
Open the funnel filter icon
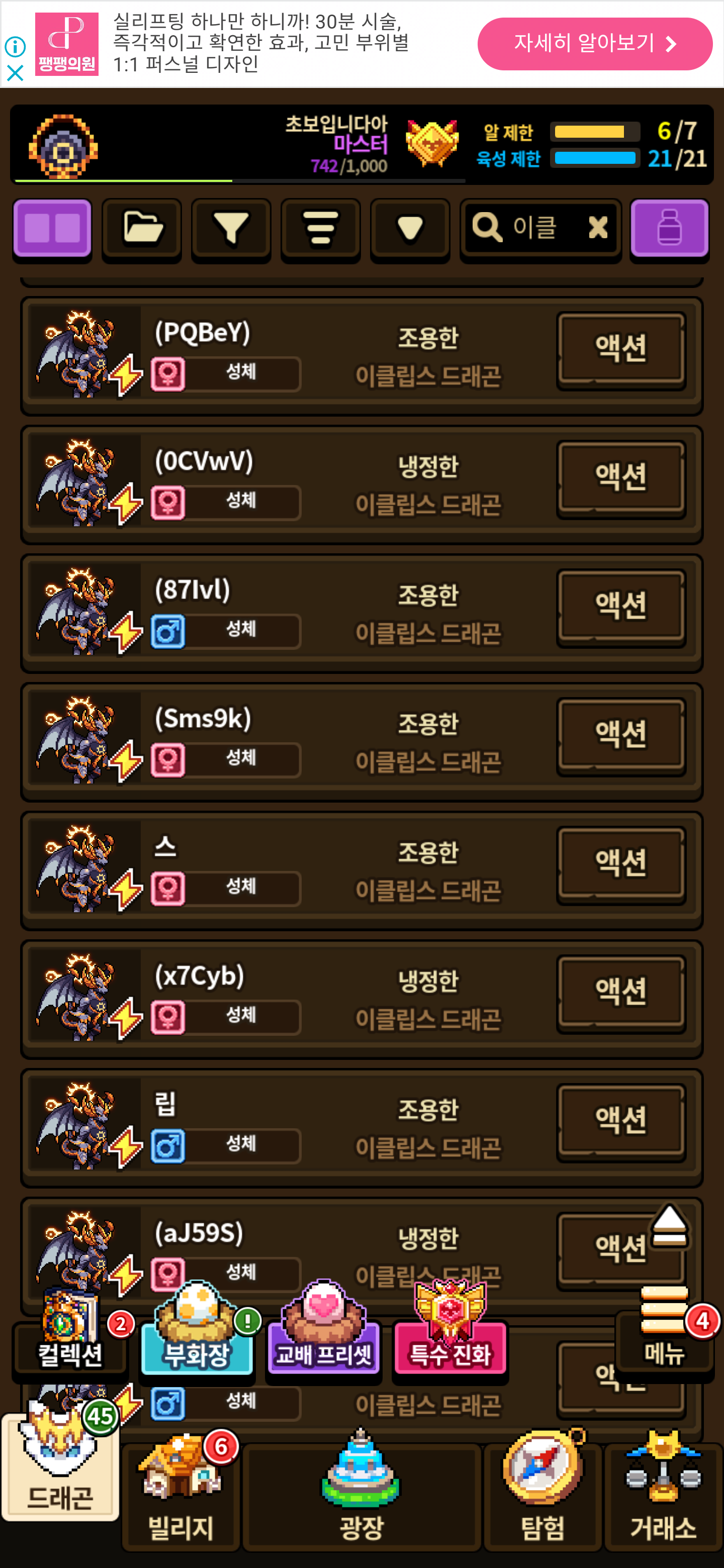tap(231, 230)
